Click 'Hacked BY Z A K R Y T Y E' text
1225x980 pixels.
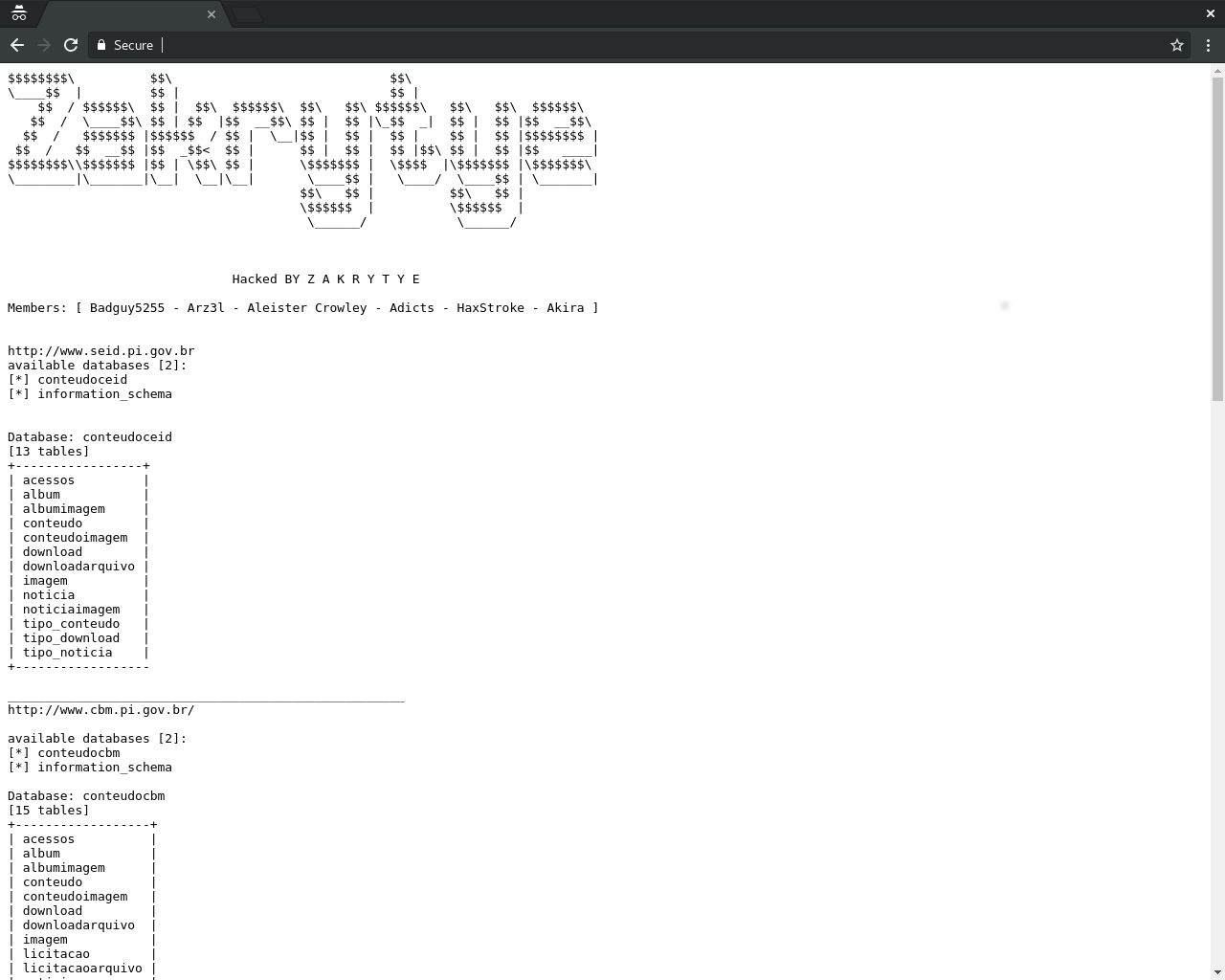[x=325, y=279]
